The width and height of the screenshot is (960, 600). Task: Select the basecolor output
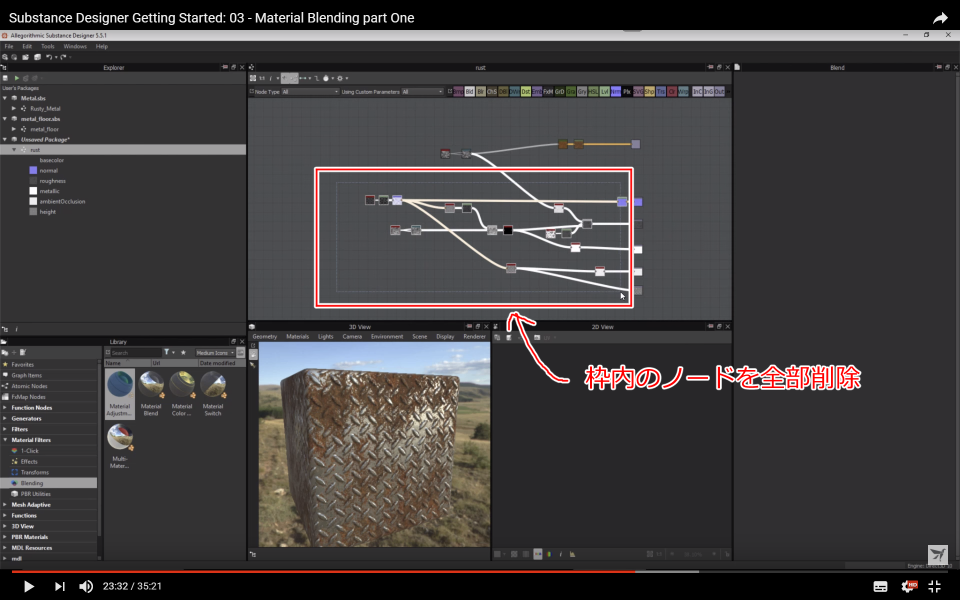coord(51,160)
